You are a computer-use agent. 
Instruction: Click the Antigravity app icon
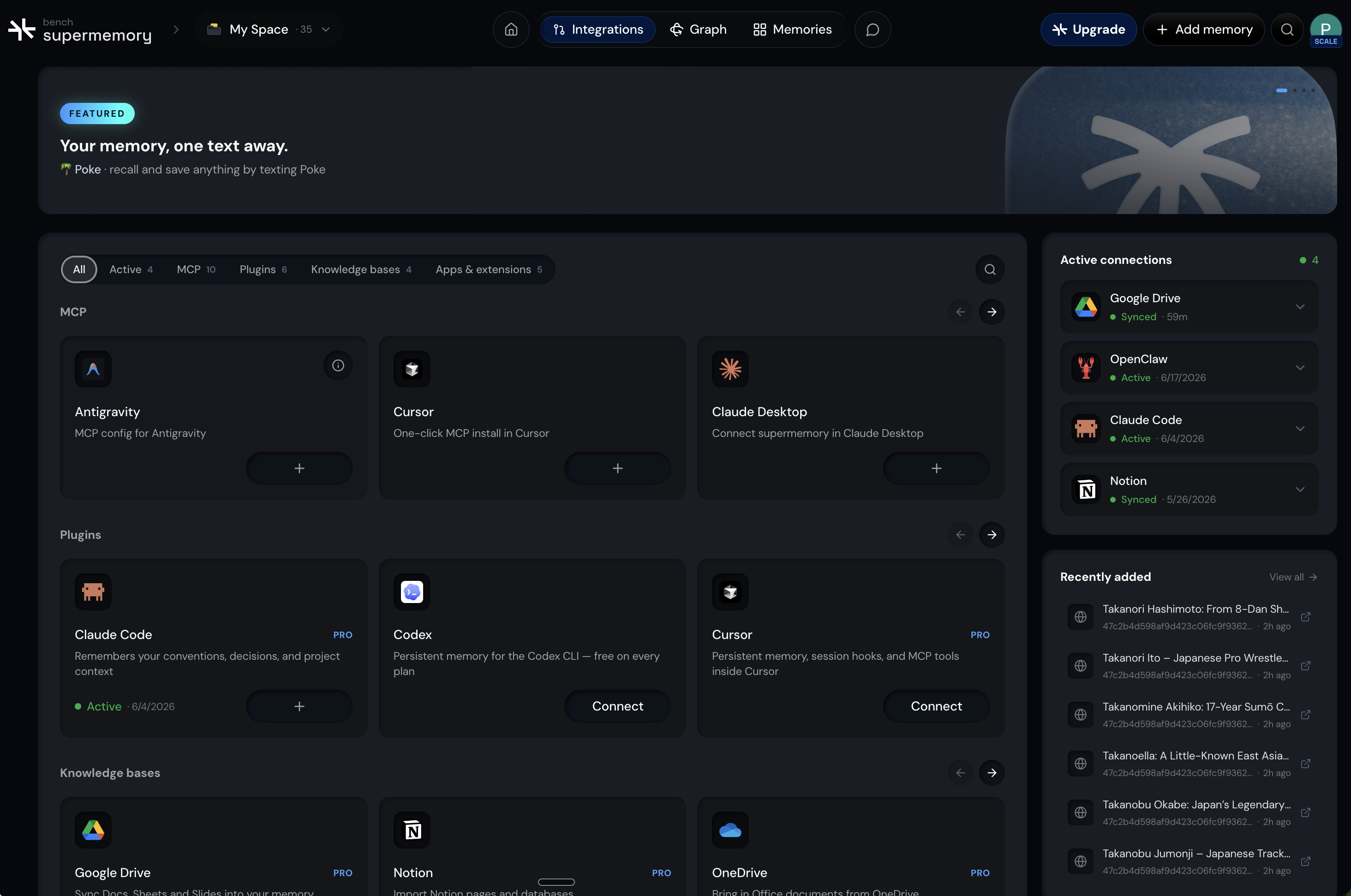pos(93,369)
